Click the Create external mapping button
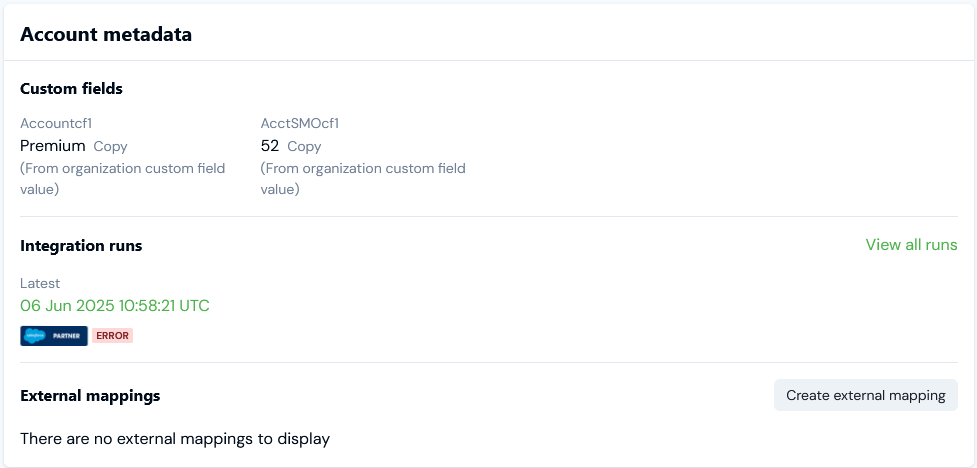The image size is (977, 468). (x=865, y=395)
